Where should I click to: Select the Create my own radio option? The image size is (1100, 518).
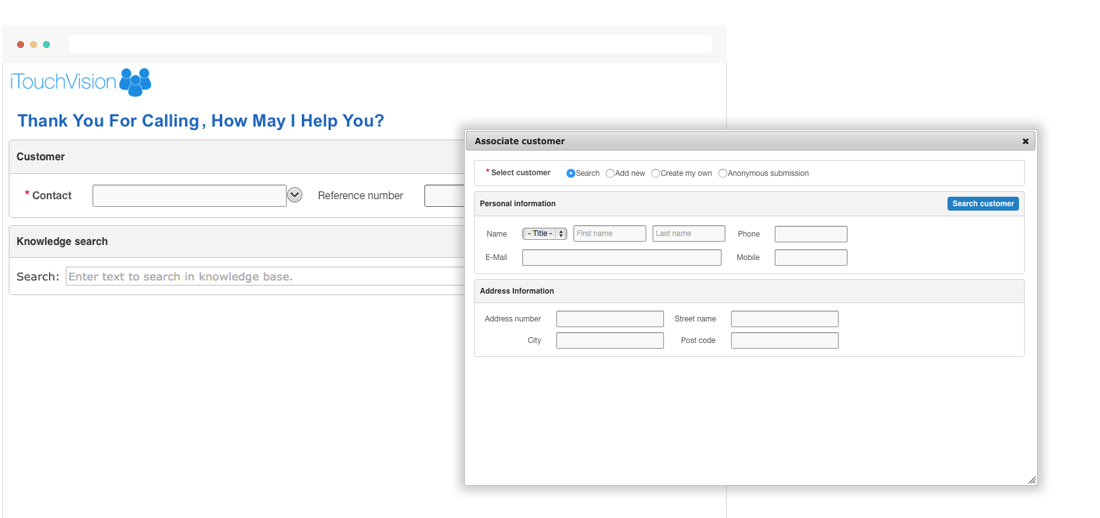(x=655, y=173)
